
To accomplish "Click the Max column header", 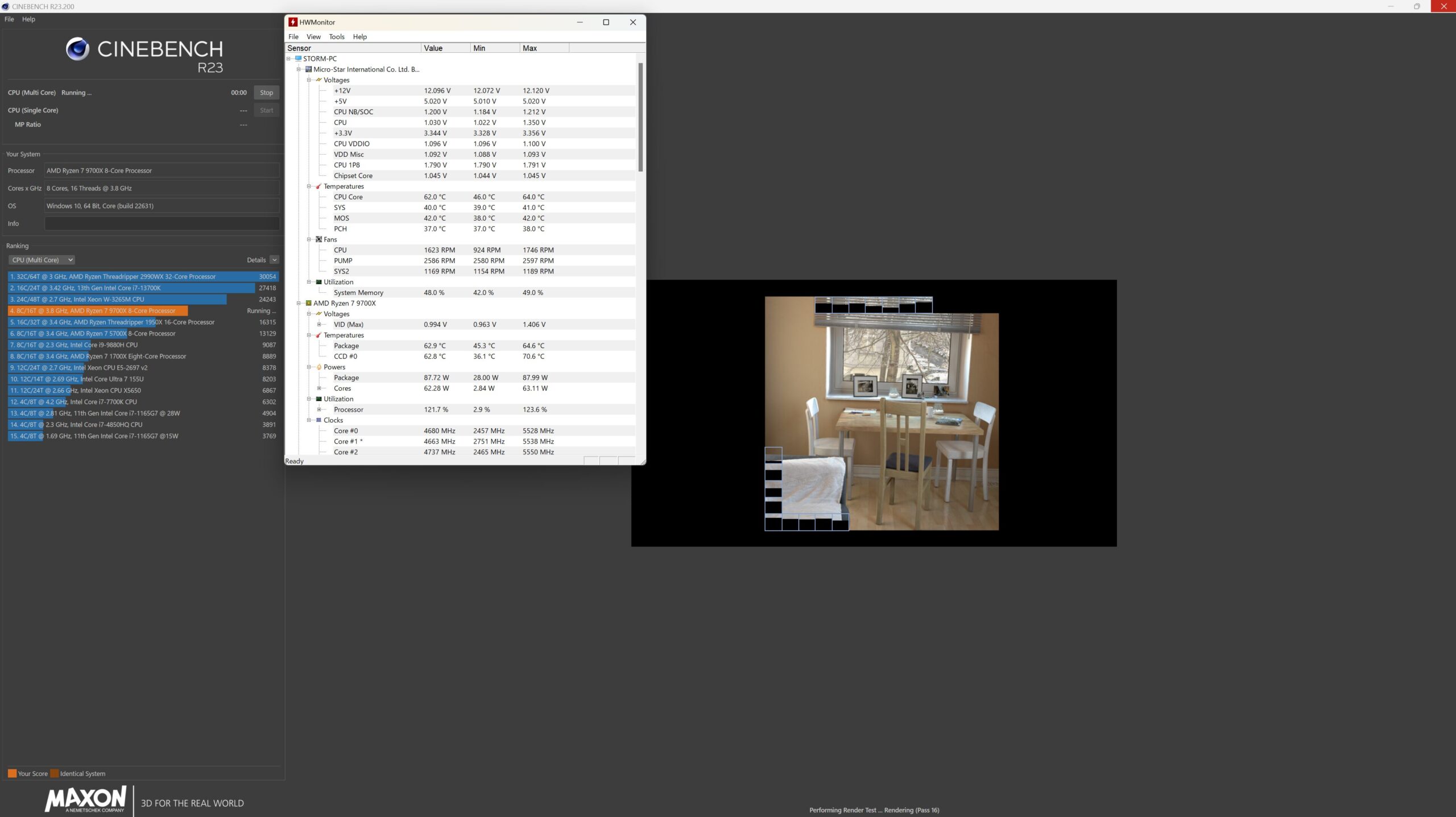I will tap(544, 48).
